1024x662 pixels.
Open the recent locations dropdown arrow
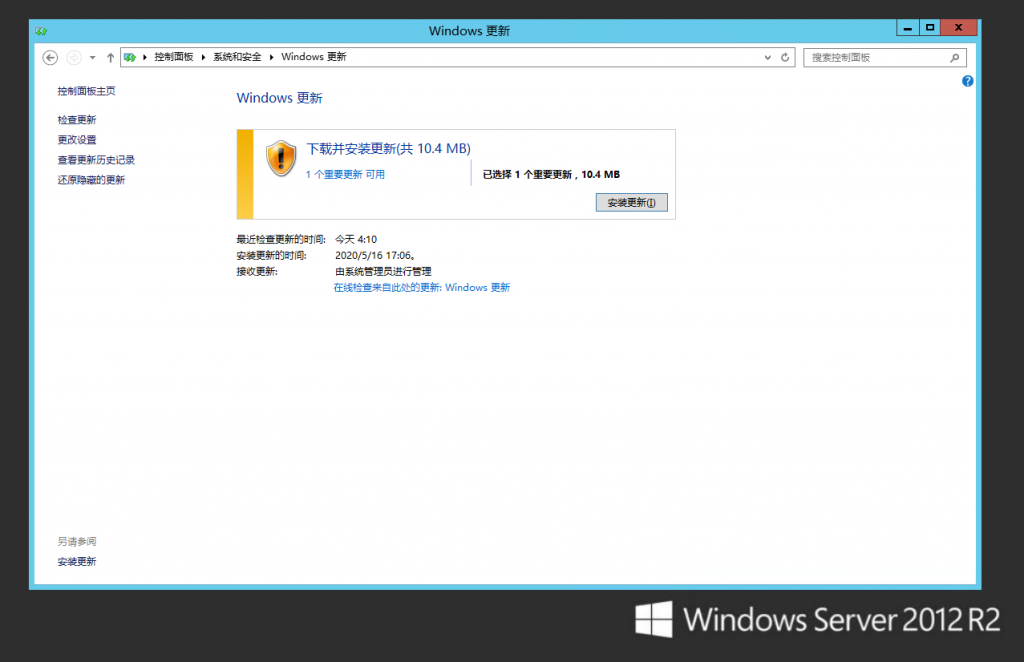pyautogui.click(x=93, y=58)
